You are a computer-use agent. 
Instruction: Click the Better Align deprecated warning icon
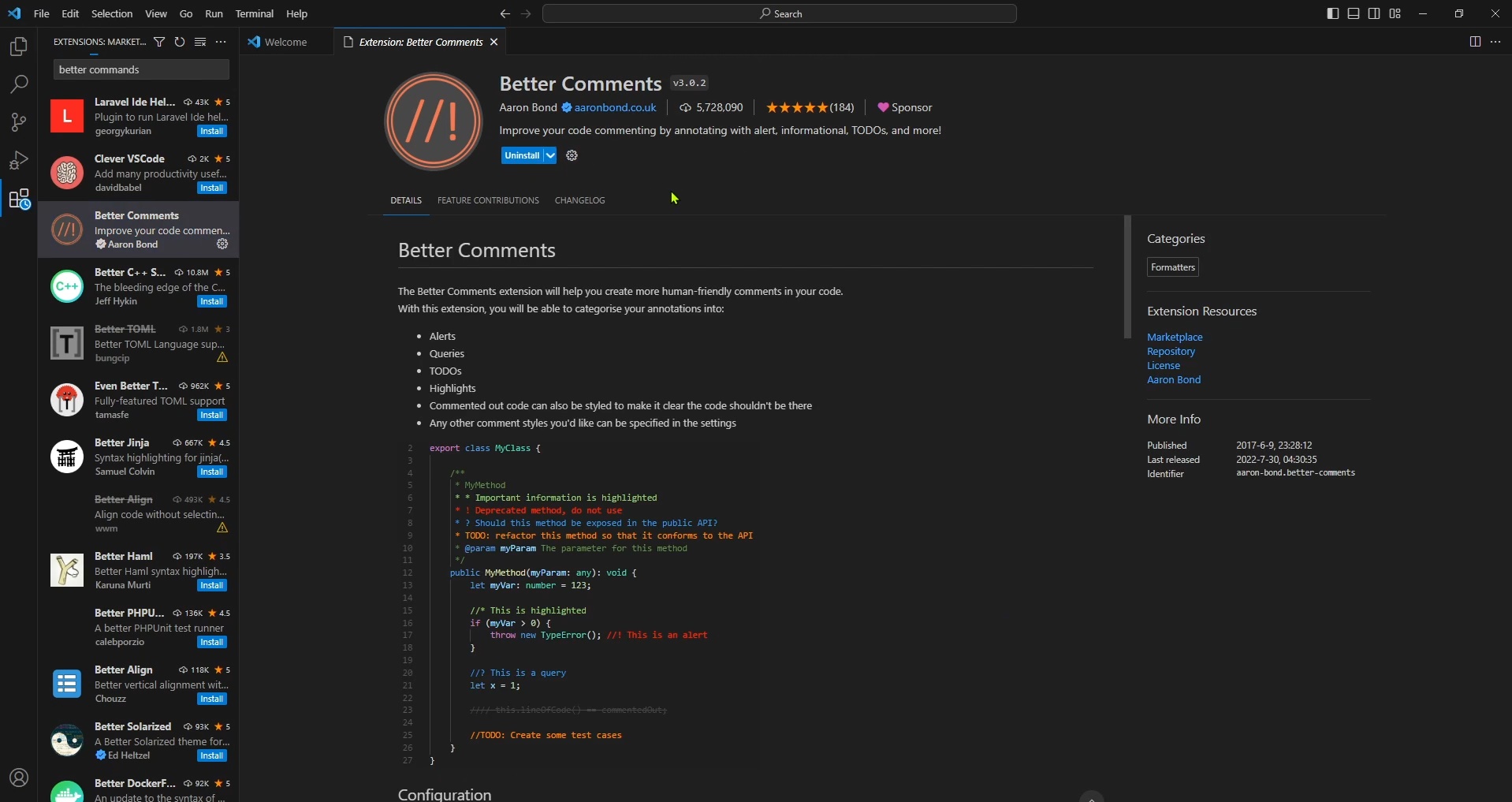(x=222, y=528)
